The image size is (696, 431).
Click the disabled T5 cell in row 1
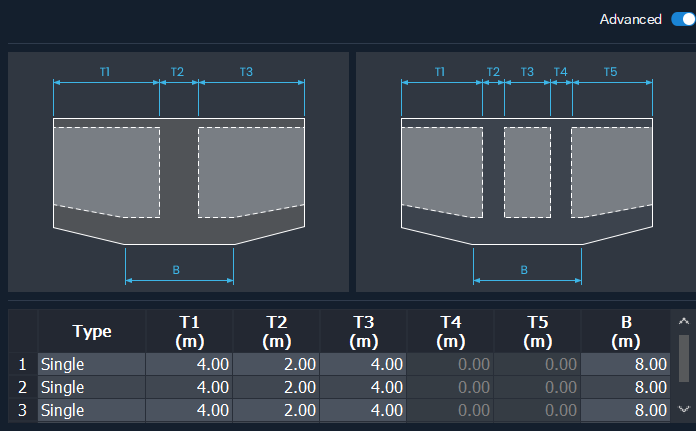coord(537,364)
